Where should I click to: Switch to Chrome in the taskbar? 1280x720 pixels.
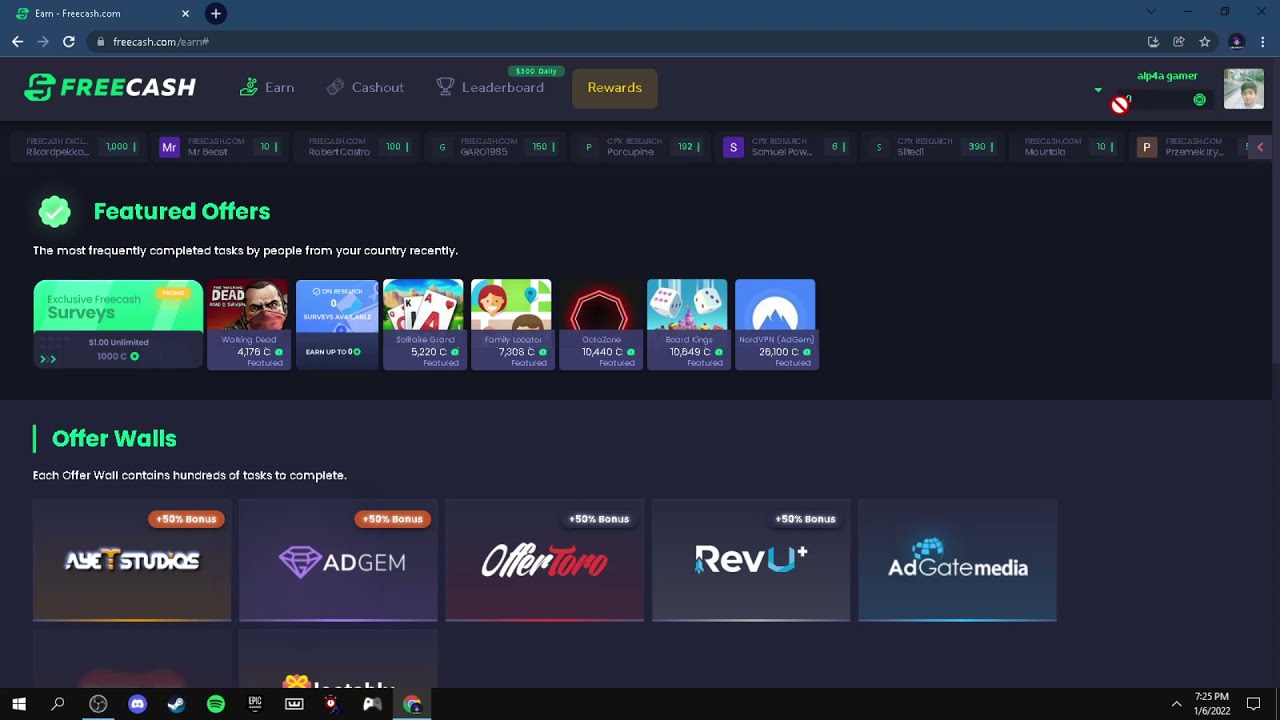(412, 704)
